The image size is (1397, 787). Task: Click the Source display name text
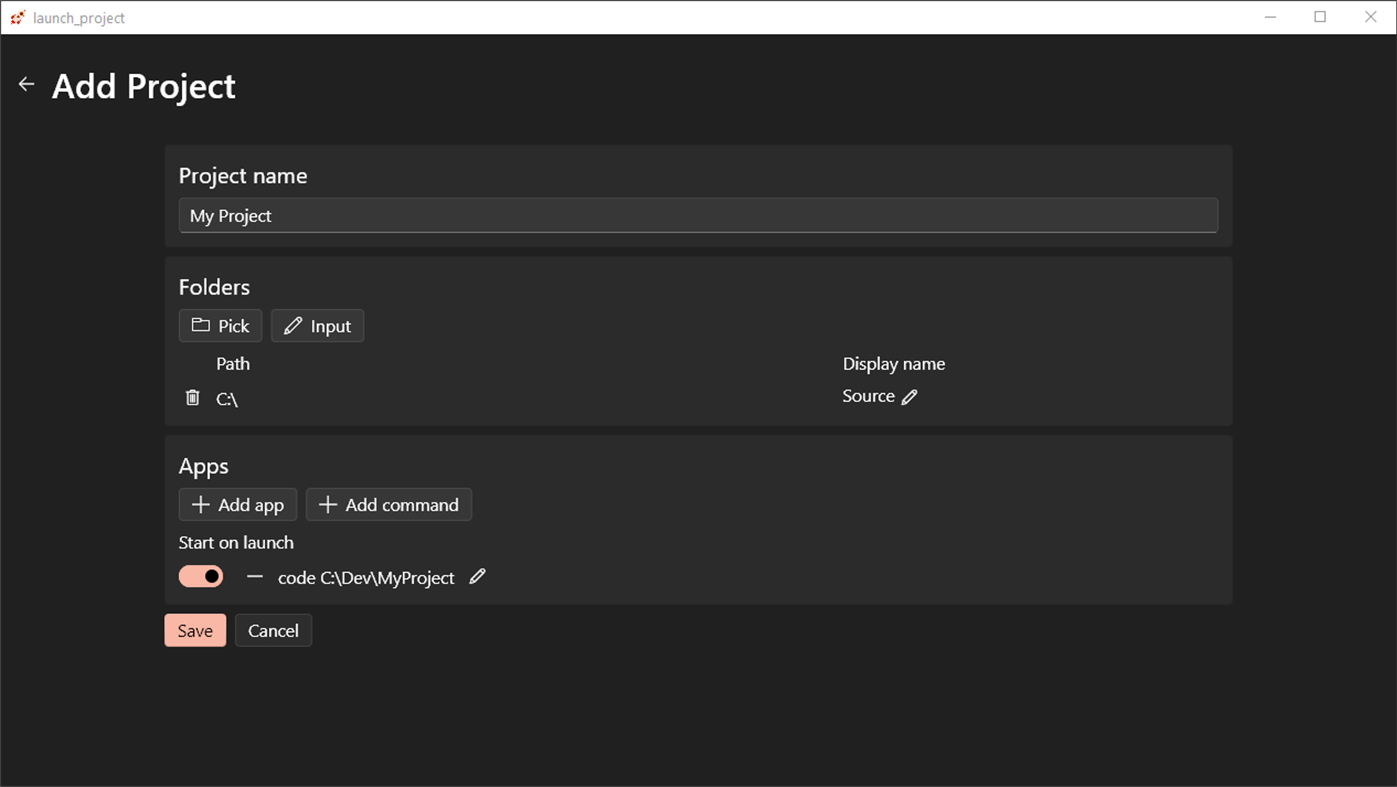(868, 396)
